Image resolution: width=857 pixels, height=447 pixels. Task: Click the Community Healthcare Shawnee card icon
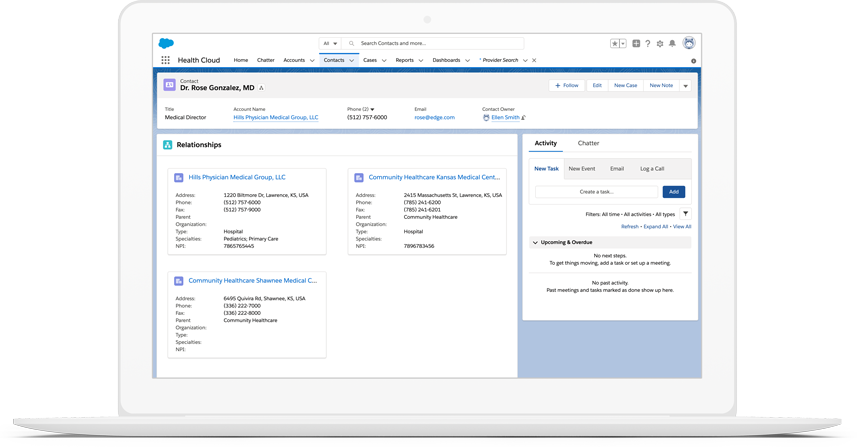179,281
